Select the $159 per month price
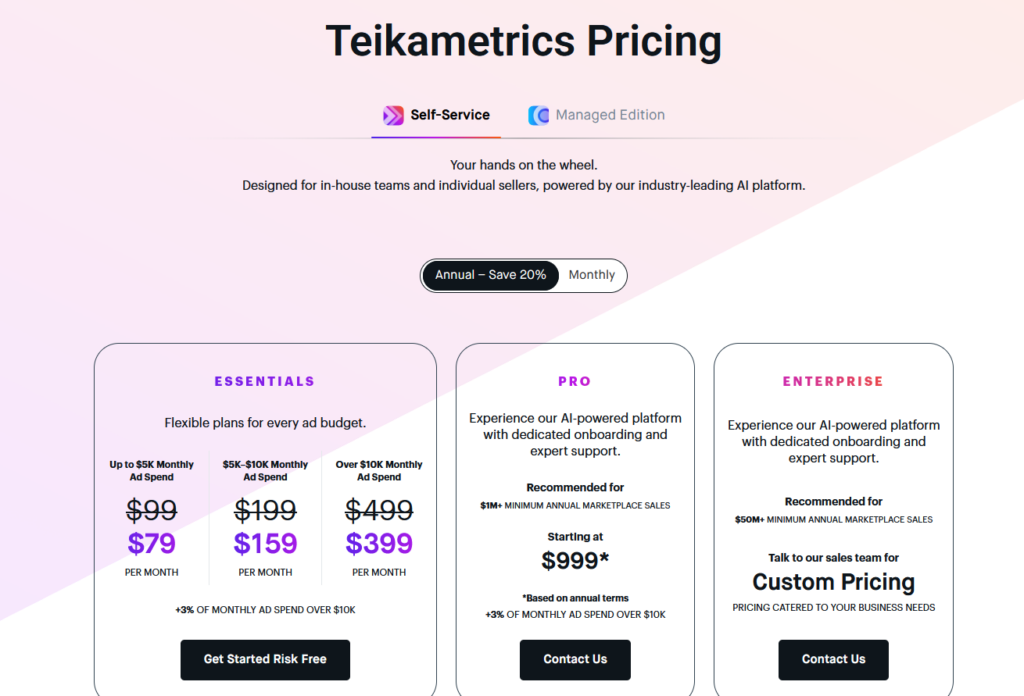This screenshot has width=1024, height=696. (265, 543)
